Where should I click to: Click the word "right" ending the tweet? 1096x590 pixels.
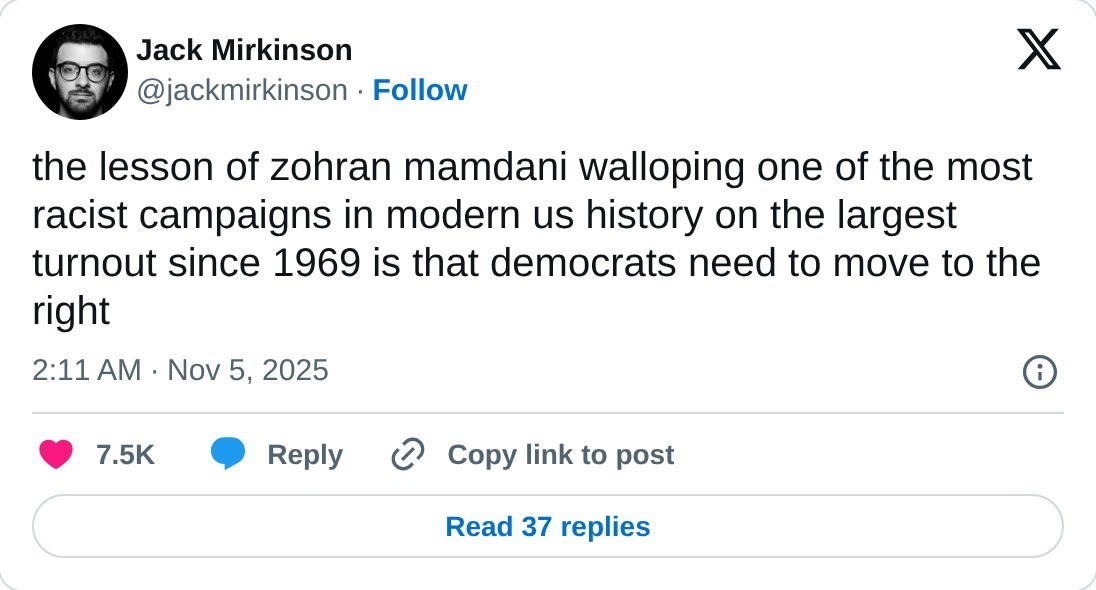point(70,312)
